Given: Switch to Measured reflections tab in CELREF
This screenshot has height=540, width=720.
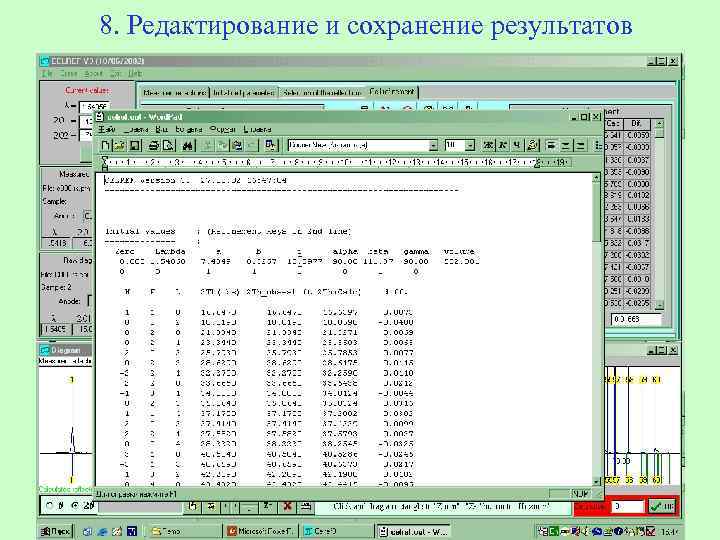Looking at the screenshot, I should [174, 93].
